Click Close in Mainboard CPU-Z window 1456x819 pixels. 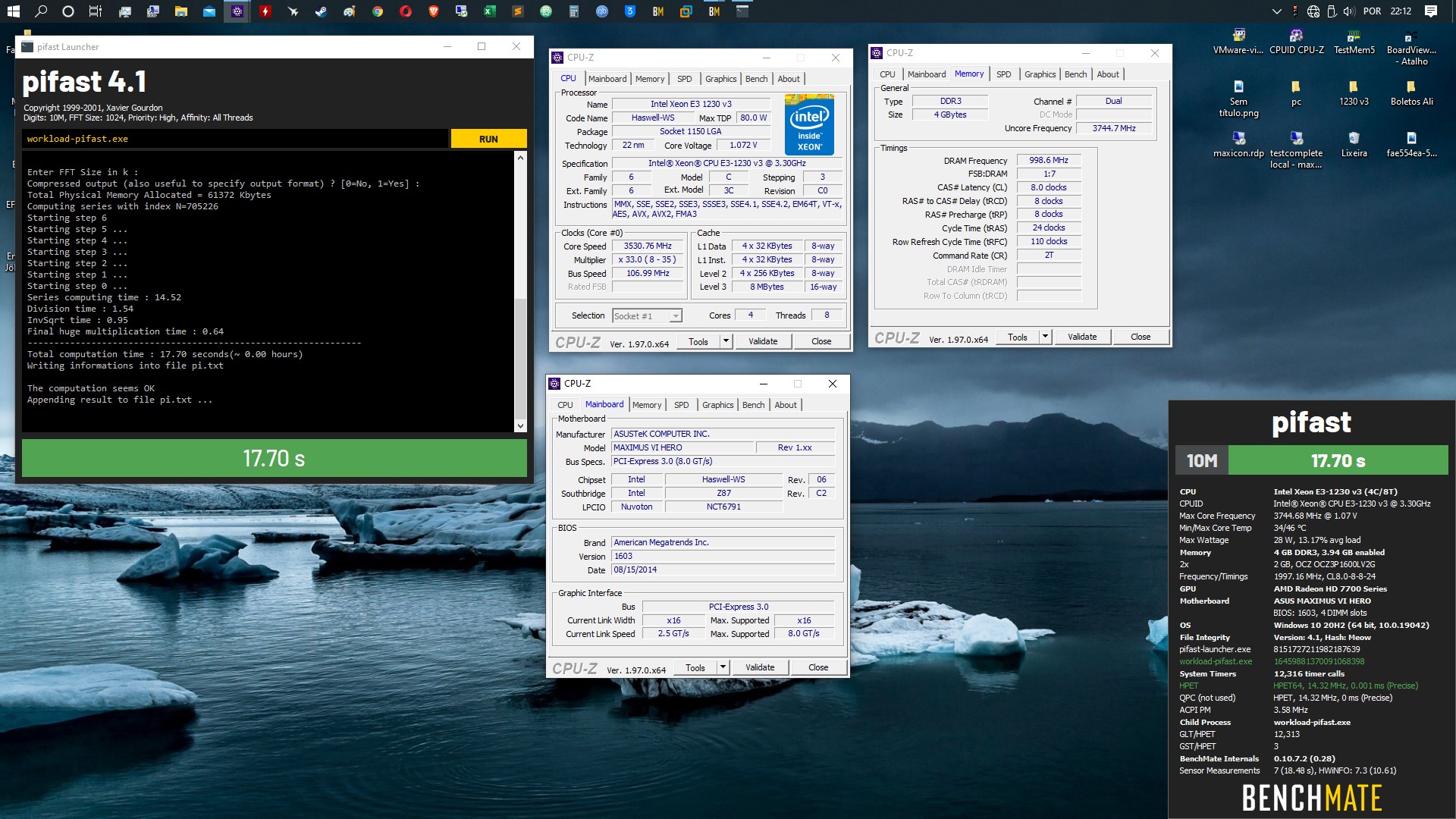pyautogui.click(x=818, y=667)
